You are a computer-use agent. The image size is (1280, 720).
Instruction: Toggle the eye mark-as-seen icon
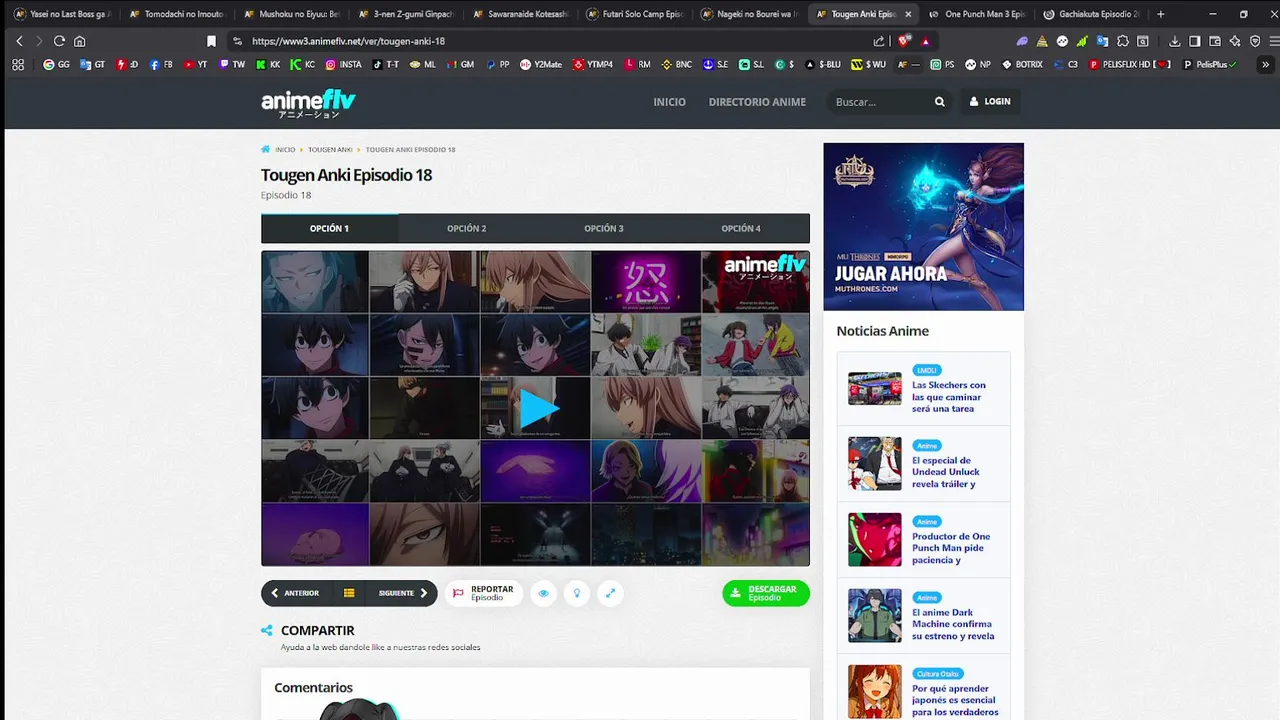(543, 593)
